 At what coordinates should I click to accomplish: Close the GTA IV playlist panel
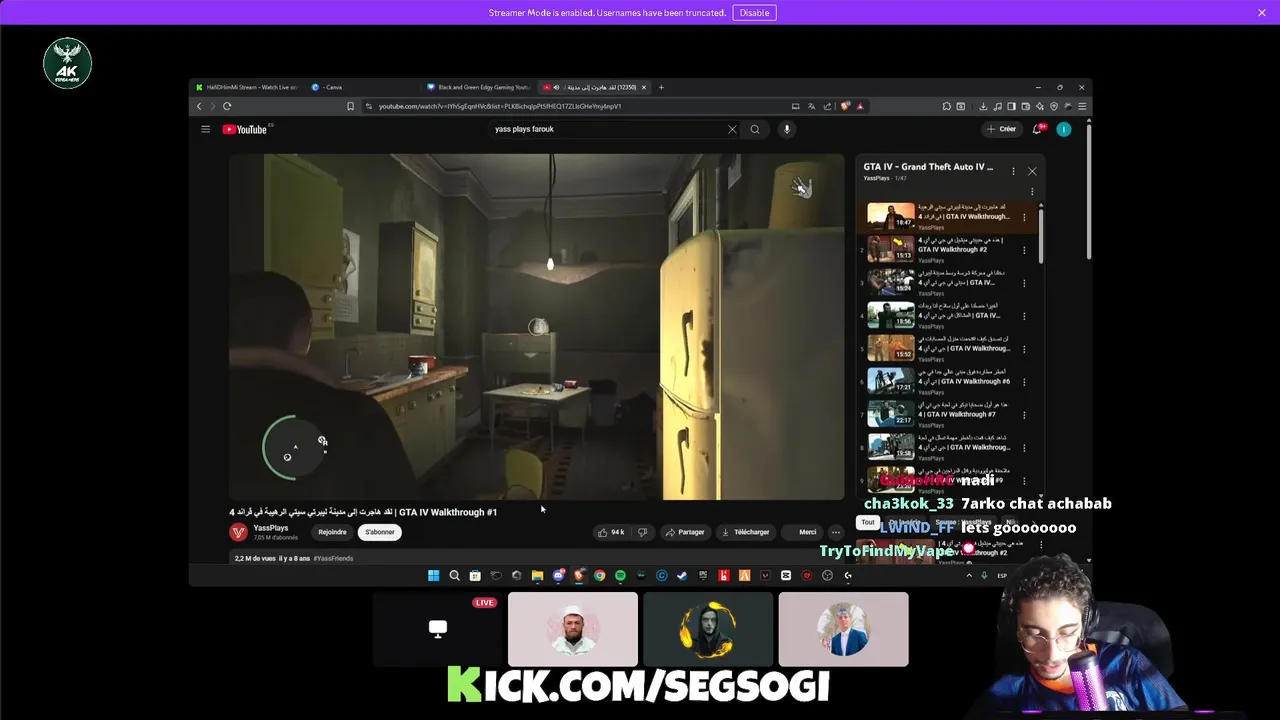(x=1032, y=171)
